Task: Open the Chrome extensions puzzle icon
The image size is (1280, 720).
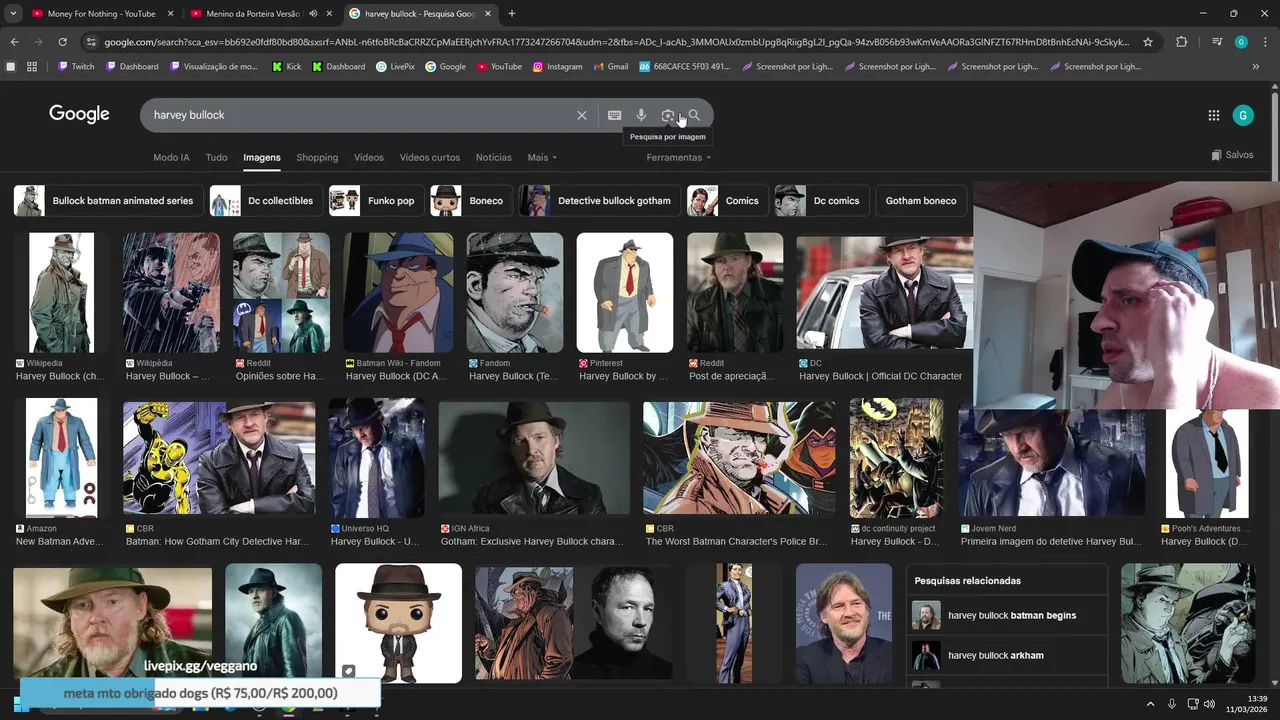Action: tap(1182, 42)
